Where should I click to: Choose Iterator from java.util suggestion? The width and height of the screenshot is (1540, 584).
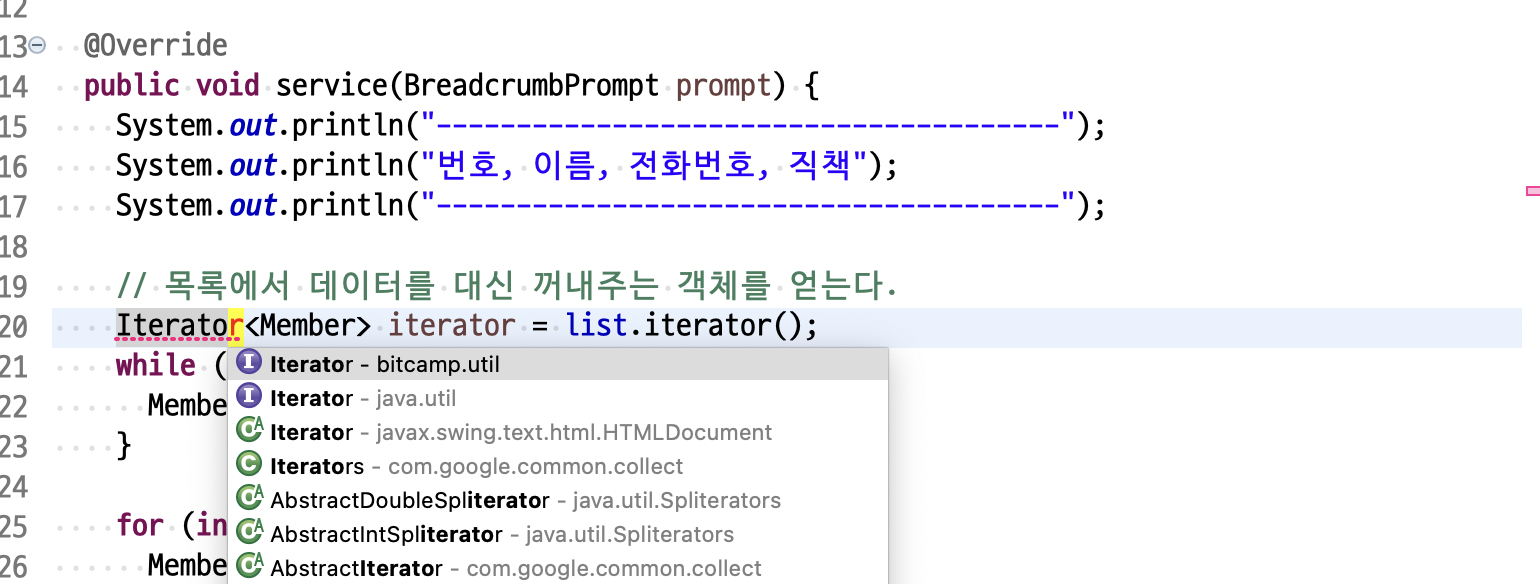[558, 398]
